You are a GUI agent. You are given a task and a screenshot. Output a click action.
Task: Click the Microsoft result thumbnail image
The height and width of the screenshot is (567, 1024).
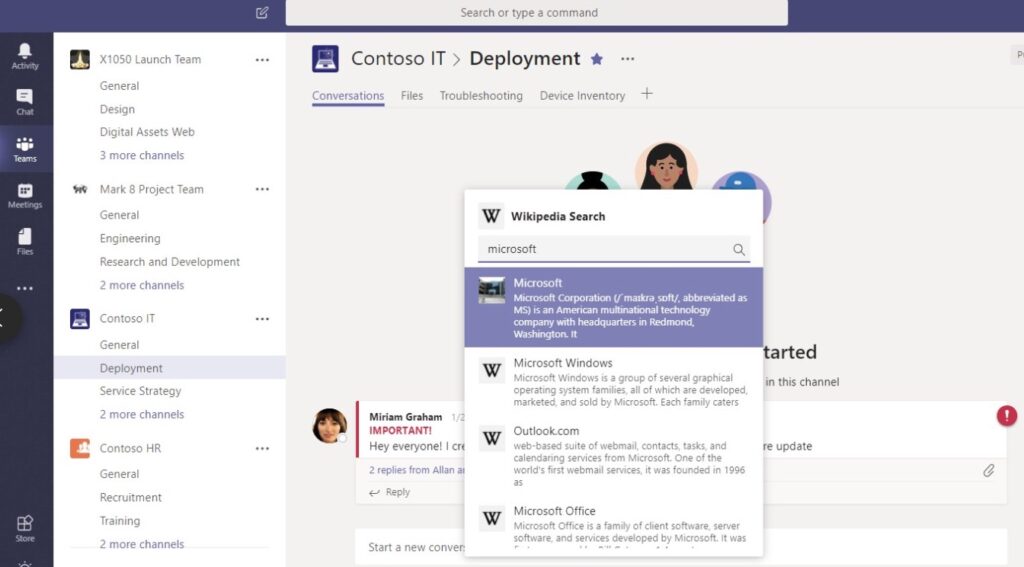click(x=491, y=290)
